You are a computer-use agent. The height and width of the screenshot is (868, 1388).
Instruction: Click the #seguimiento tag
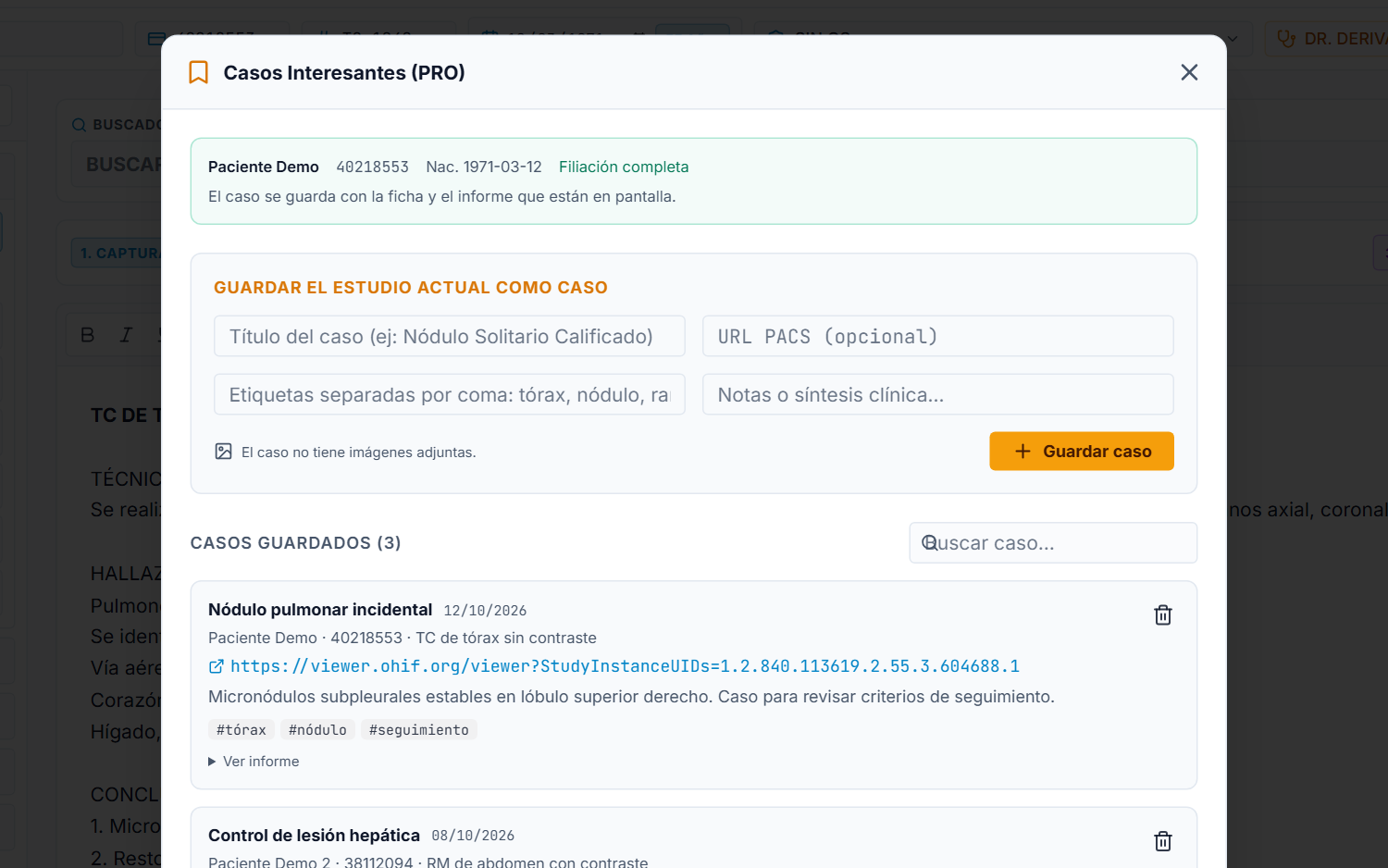click(419, 730)
